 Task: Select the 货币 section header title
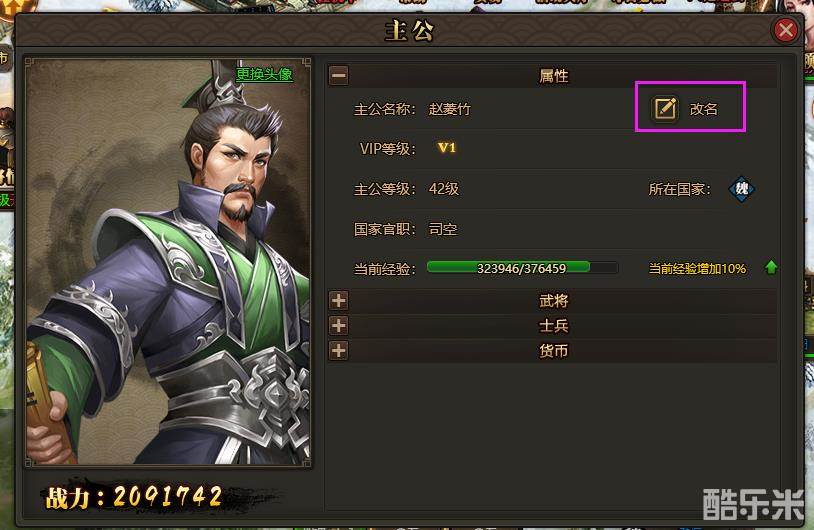[x=553, y=351]
